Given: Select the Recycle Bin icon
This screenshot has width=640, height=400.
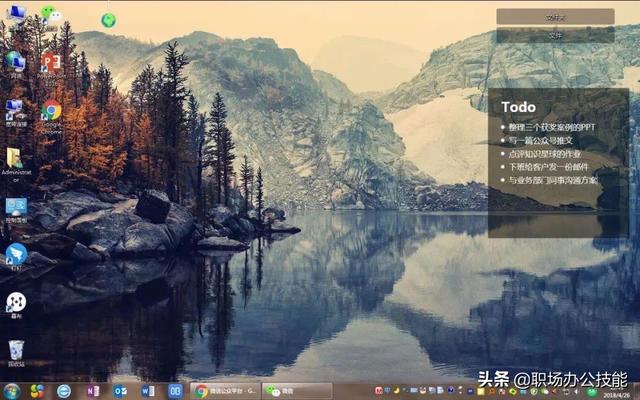Looking at the screenshot, I should tap(16, 353).
